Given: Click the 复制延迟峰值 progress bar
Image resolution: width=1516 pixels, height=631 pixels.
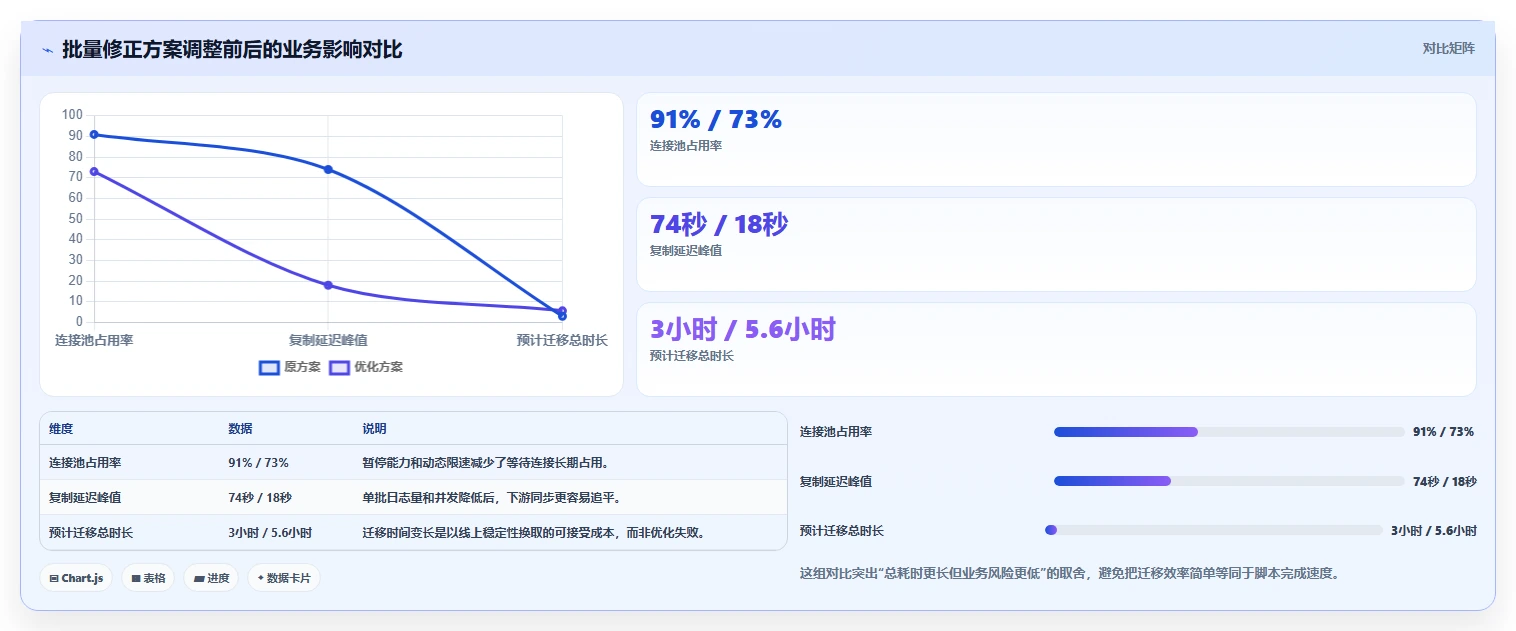Looking at the screenshot, I should pos(1229,481).
